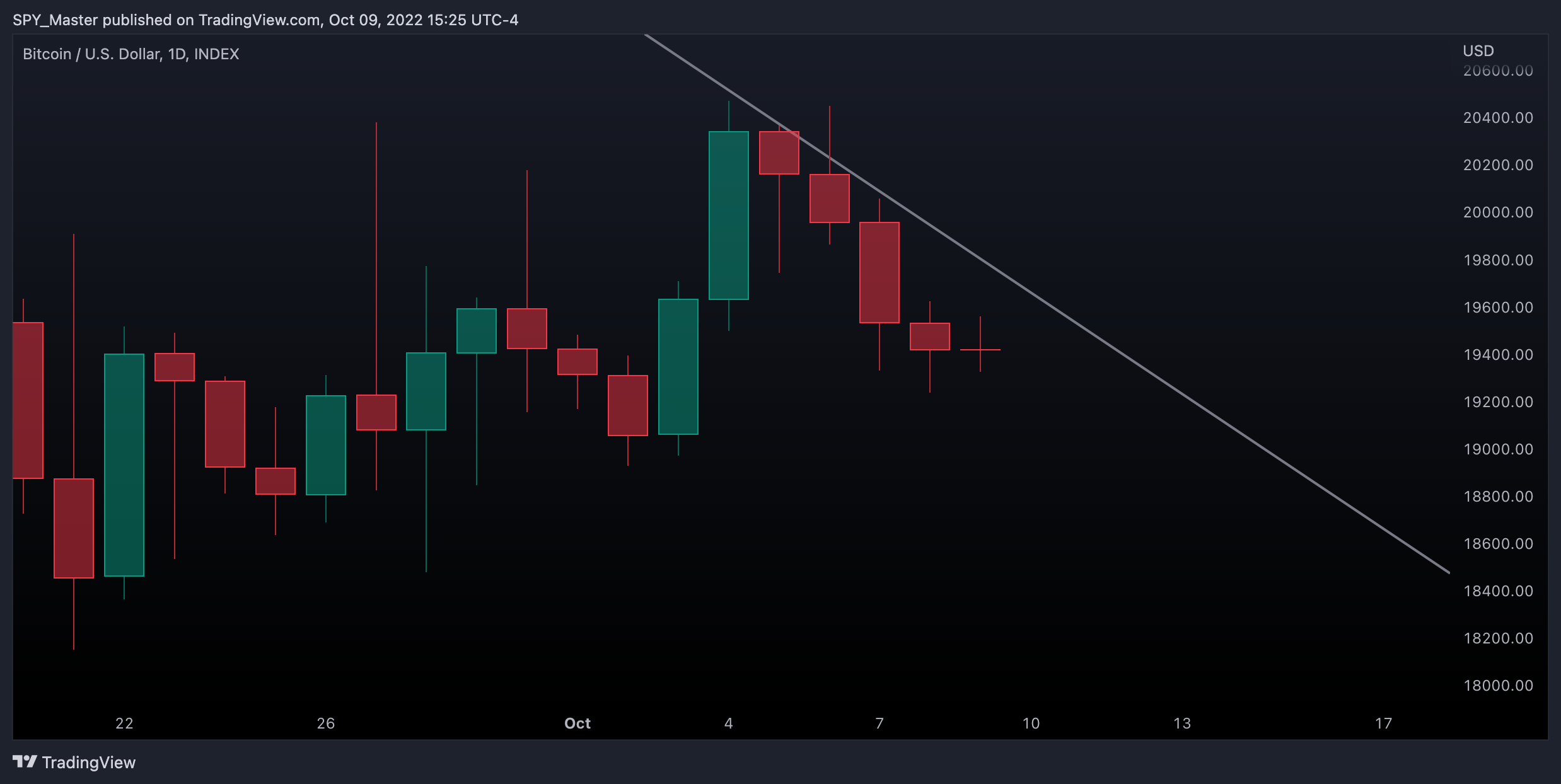Select the red October 7 candle body
The image size is (1561, 784).
click(x=879, y=272)
